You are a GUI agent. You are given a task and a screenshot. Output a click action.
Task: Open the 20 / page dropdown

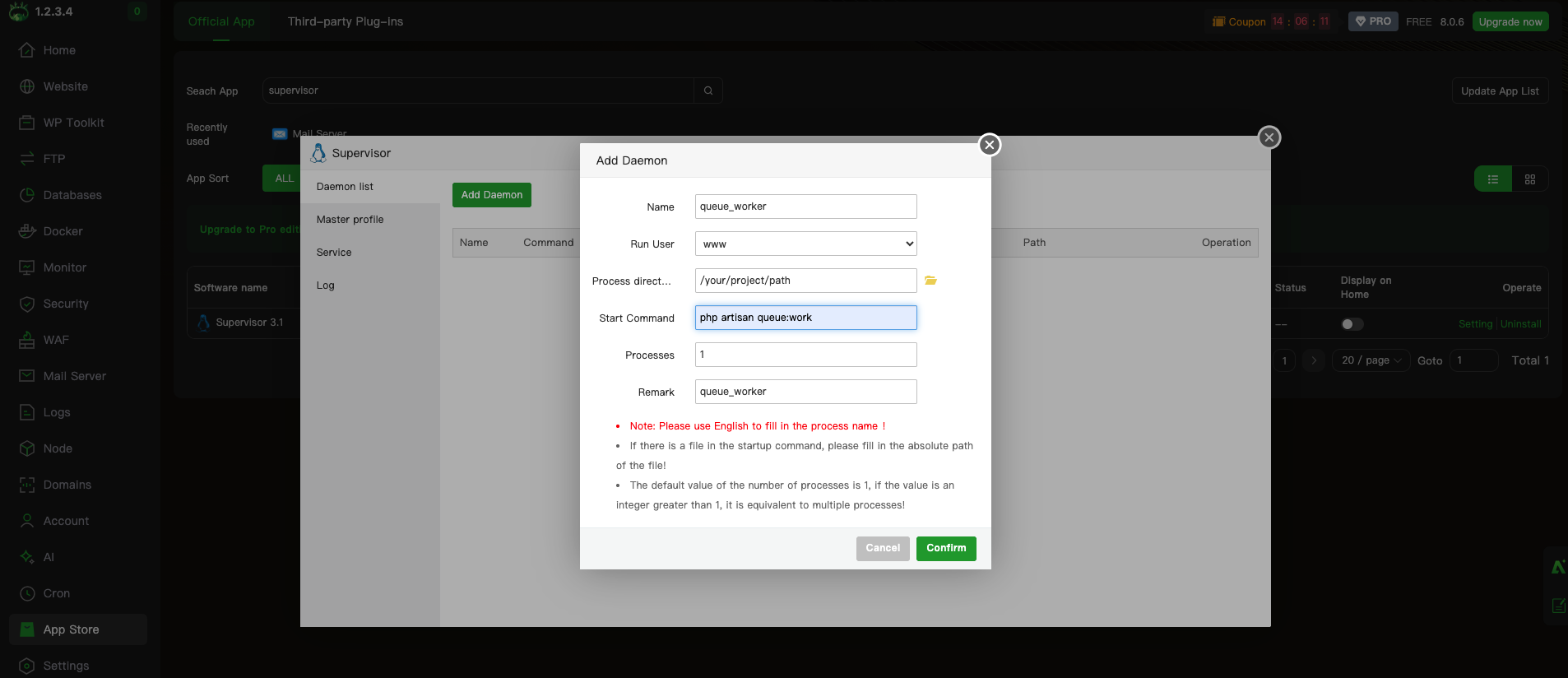pos(1371,360)
